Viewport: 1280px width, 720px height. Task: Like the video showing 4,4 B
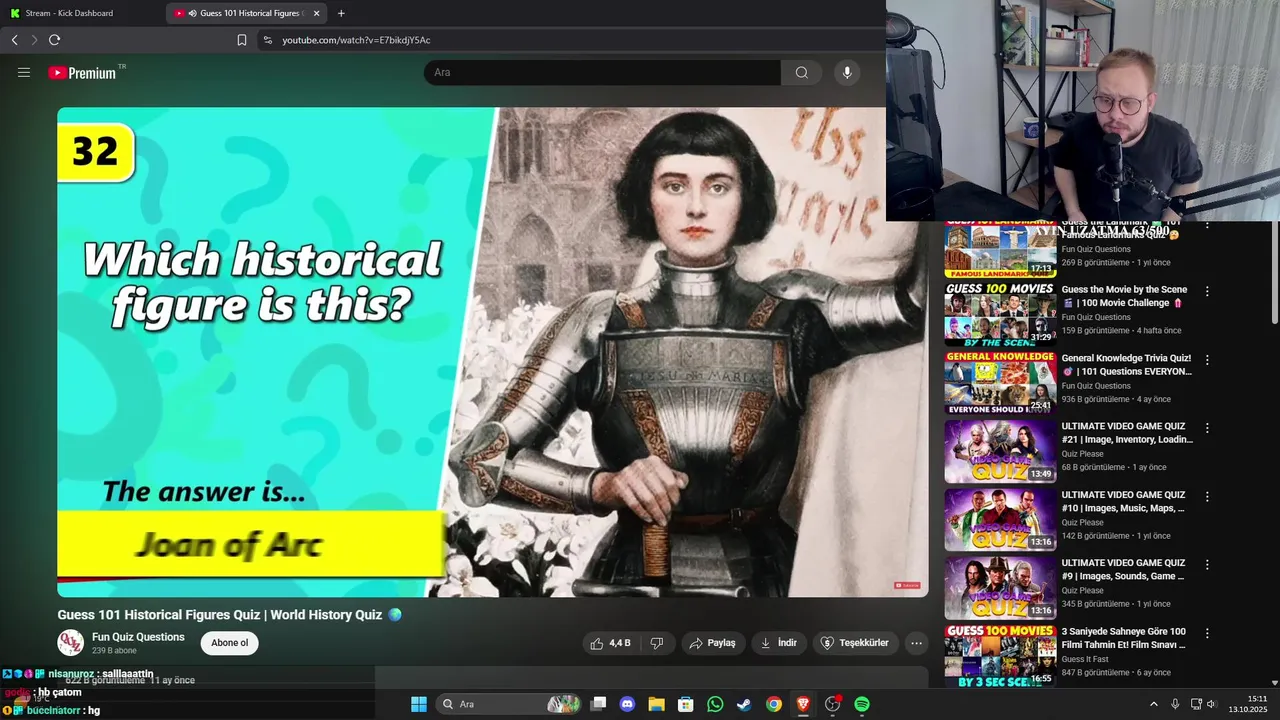tap(611, 643)
